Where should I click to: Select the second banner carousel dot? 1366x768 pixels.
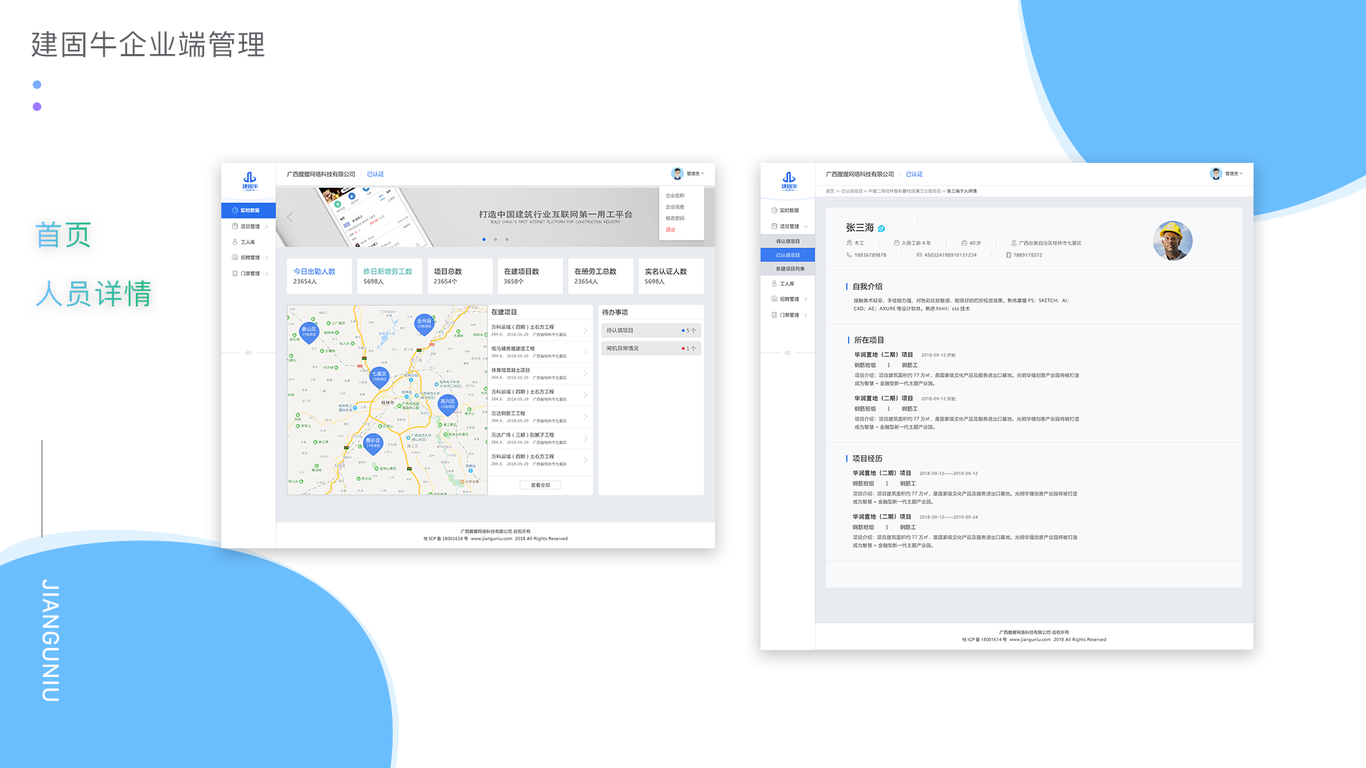(495, 239)
